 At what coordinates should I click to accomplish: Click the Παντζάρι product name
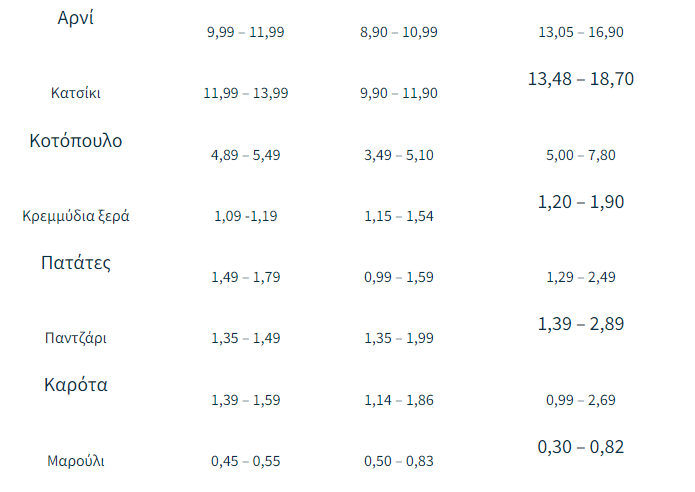(76, 338)
